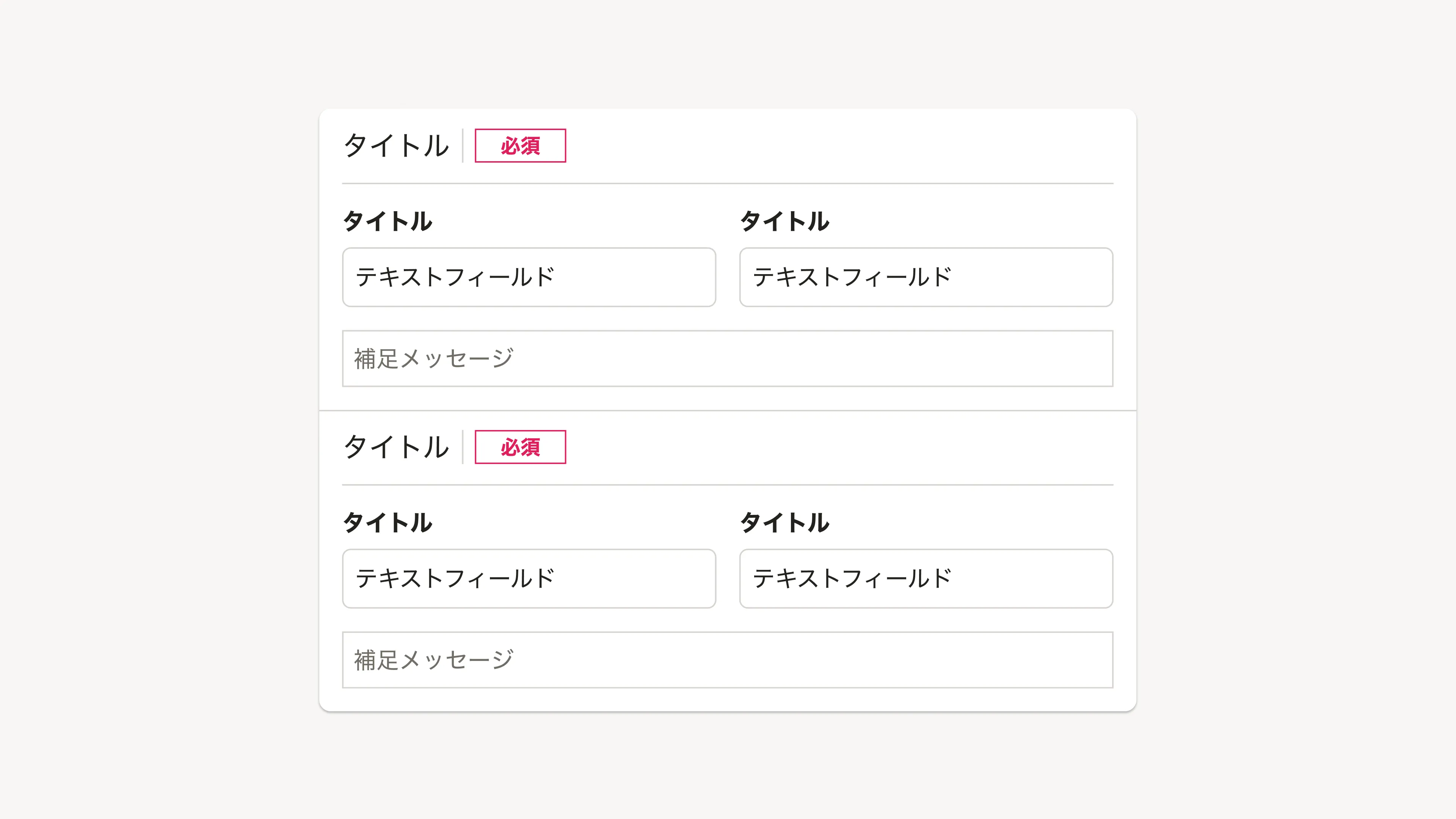Image resolution: width=1456 pixels, height=819 pixels.
Task: Click the upper section's heading タイトル beside 必須
Action: pyautogui.click(x=396, y=146)
